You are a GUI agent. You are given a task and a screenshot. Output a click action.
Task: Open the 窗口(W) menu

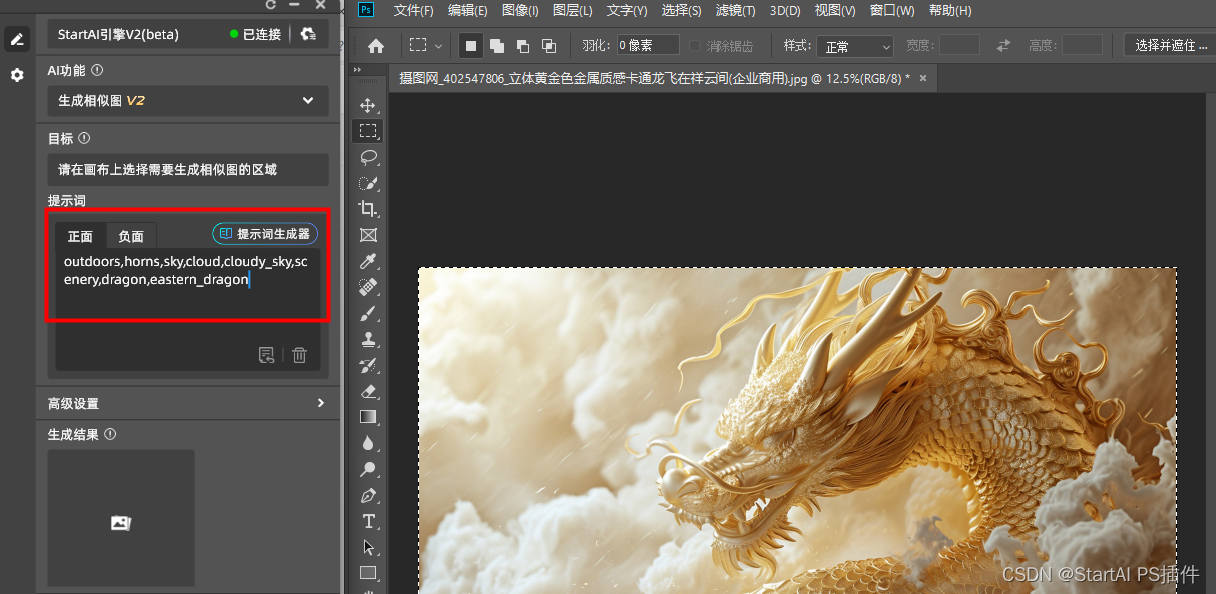tap(892, 11)
